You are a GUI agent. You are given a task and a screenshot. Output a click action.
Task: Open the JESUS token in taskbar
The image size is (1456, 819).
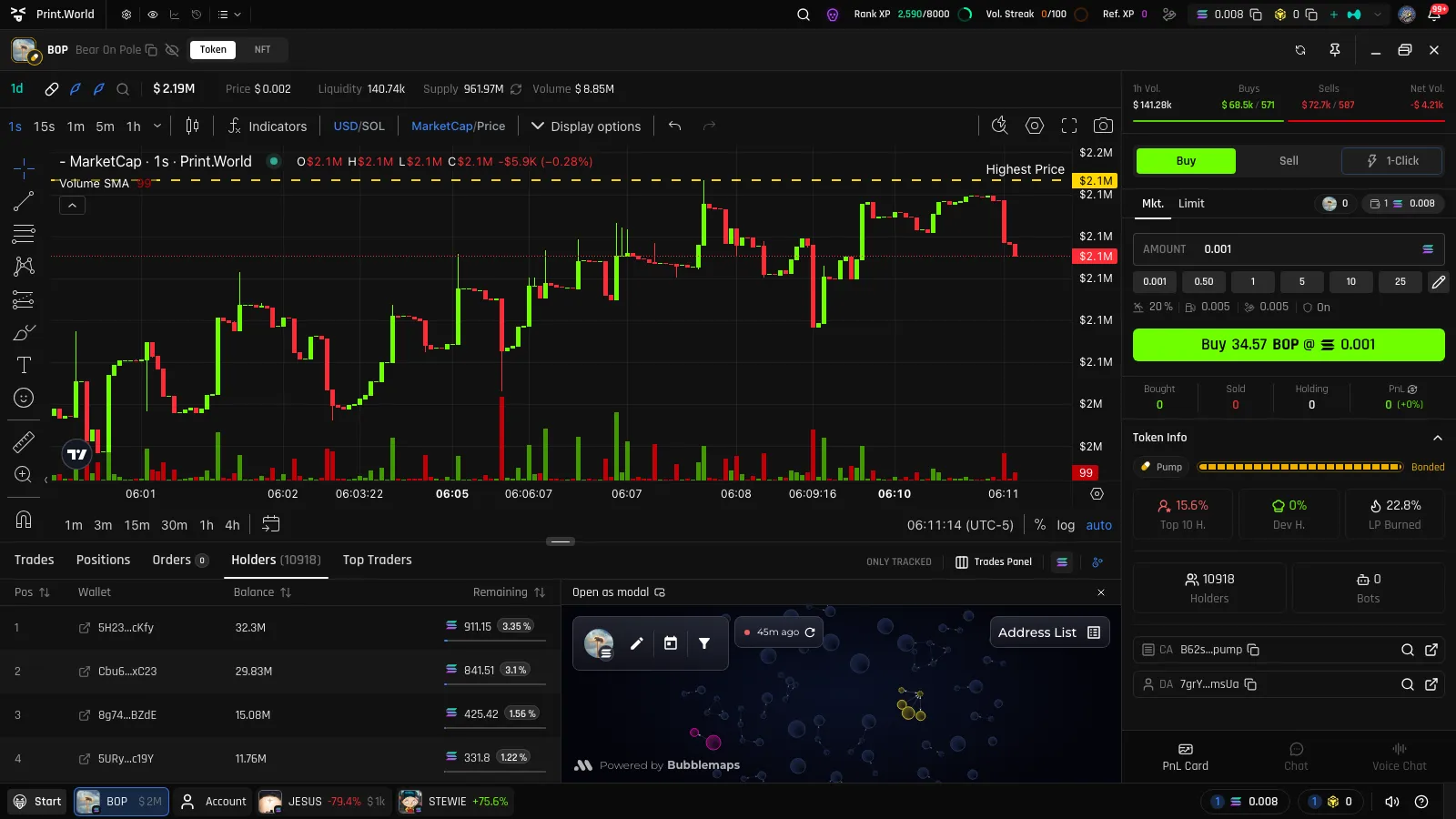click(323, 802)
